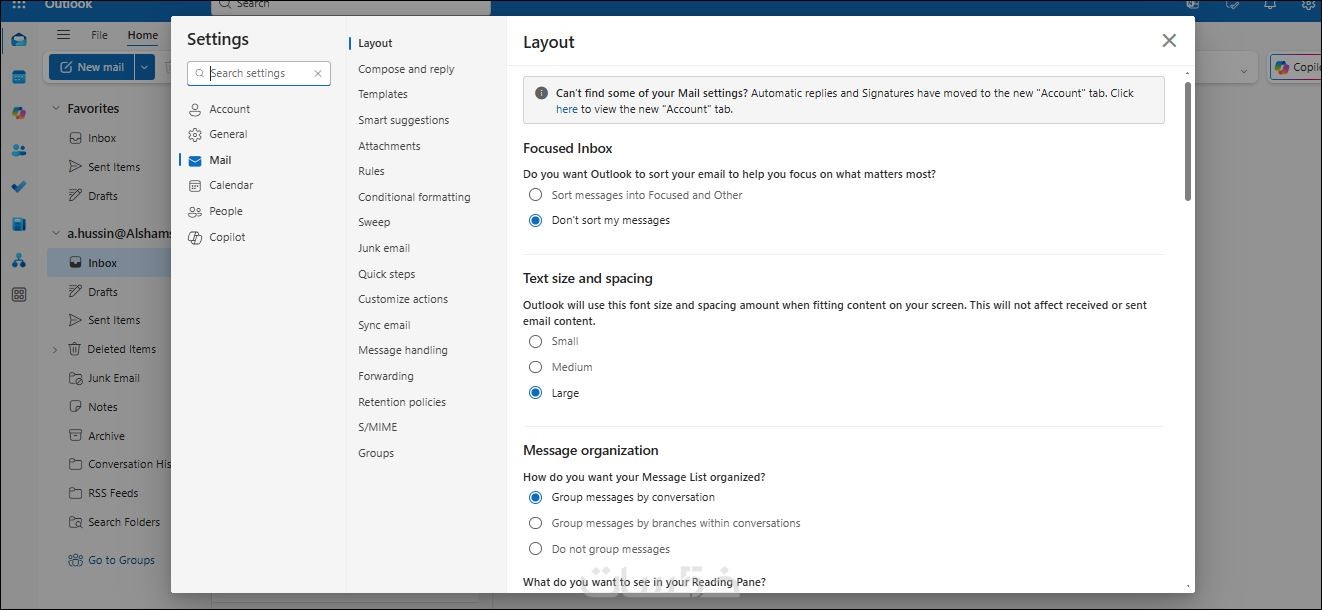Open the New mail dropdown arrow
The image size is (1322, 610).
145,67
